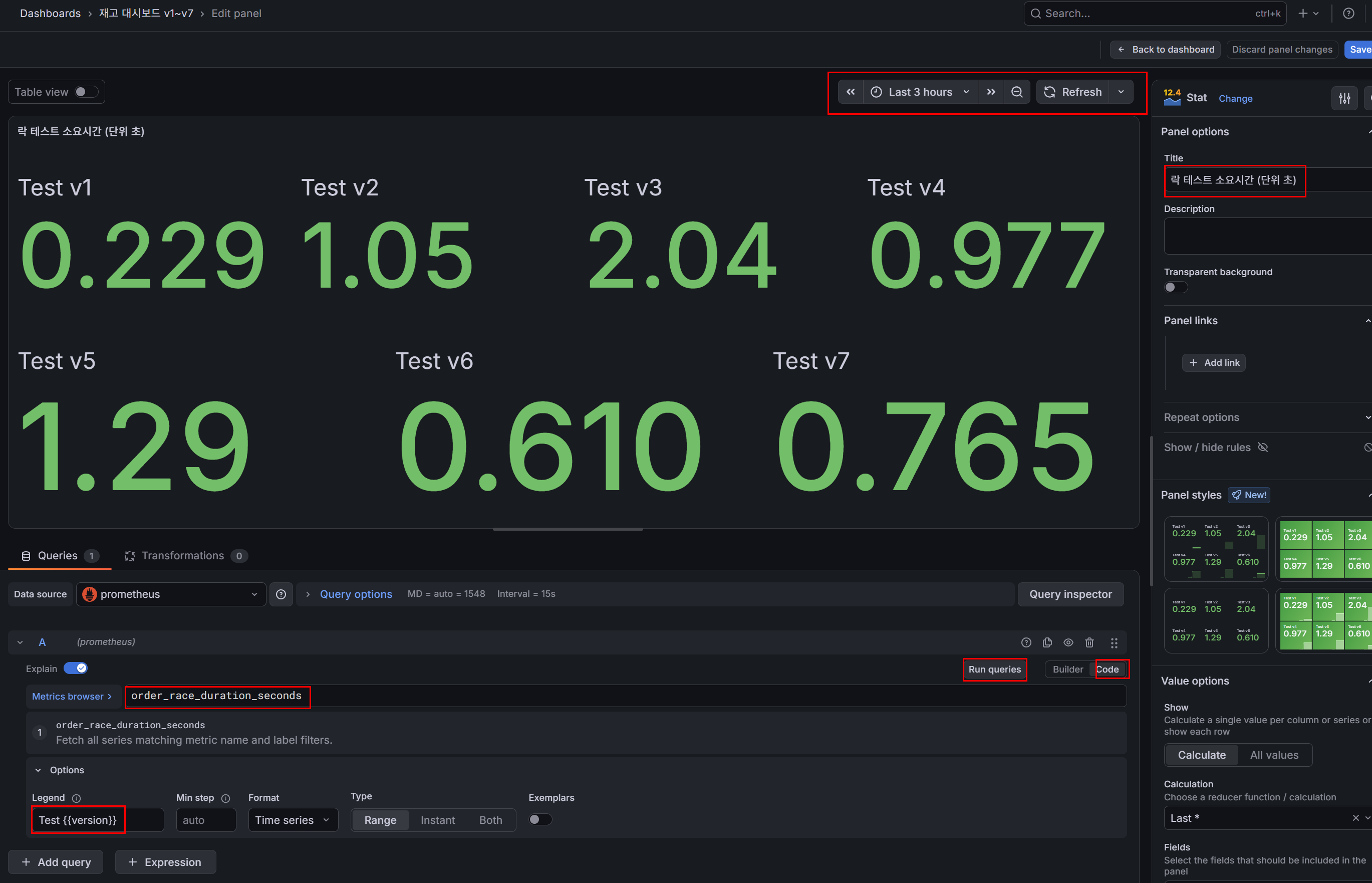Viewport: 1372px width, 883px height.
Task: Click the Refresh button
Action: 1073,92
